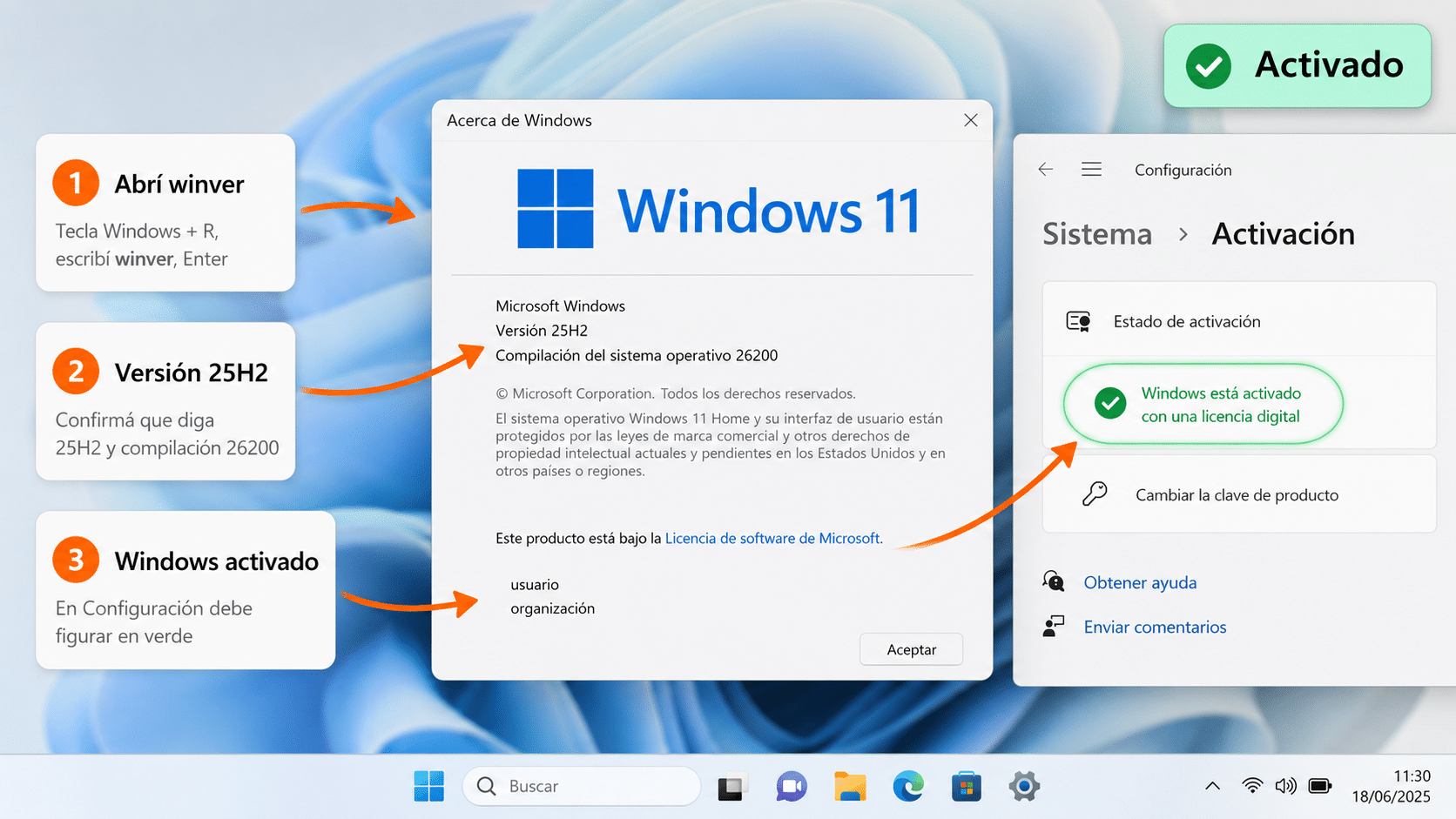Click the Versión 25H2 line in dialog
This screenshot has height=819, width=1456.
[542, 331]
